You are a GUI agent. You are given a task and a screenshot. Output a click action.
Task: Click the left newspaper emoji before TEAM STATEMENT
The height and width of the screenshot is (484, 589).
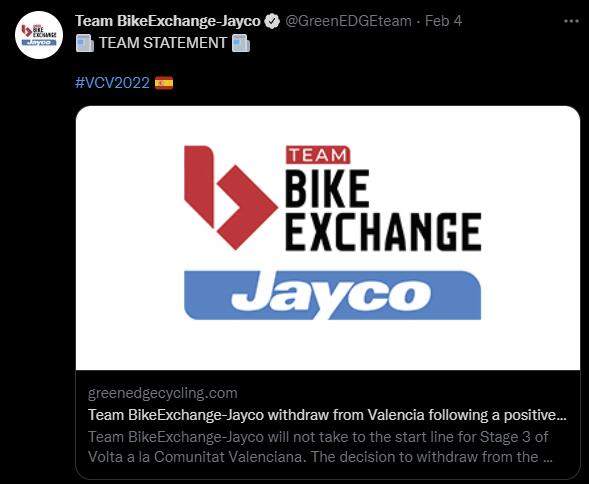tap(85, 43)
